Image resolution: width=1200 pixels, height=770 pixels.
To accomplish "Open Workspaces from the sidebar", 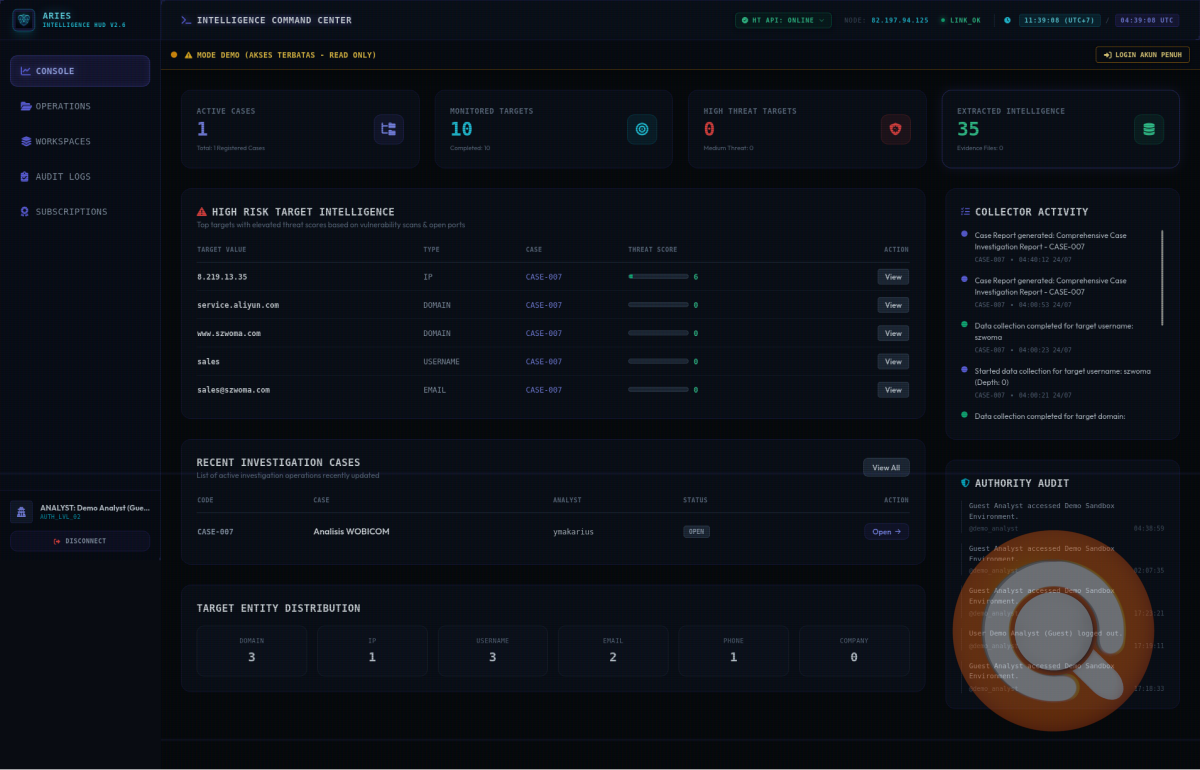I will pos(80,141).
